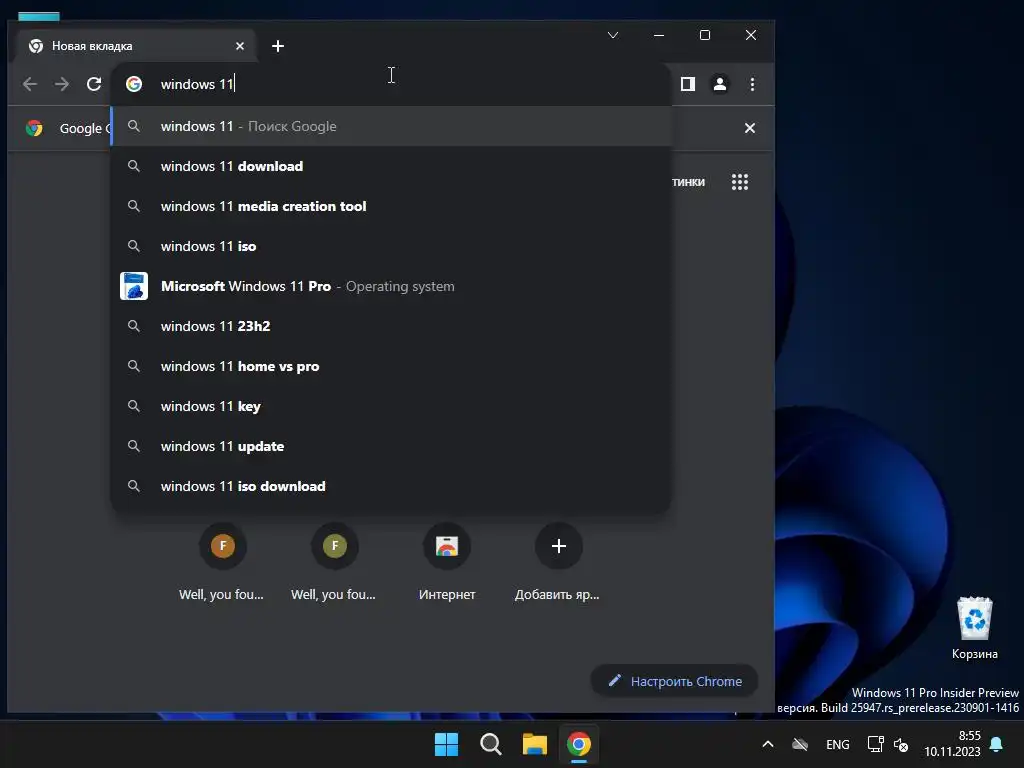Open the Chrome side panel
Viewport: 1024px width, 768px height.
click(688, 84)
